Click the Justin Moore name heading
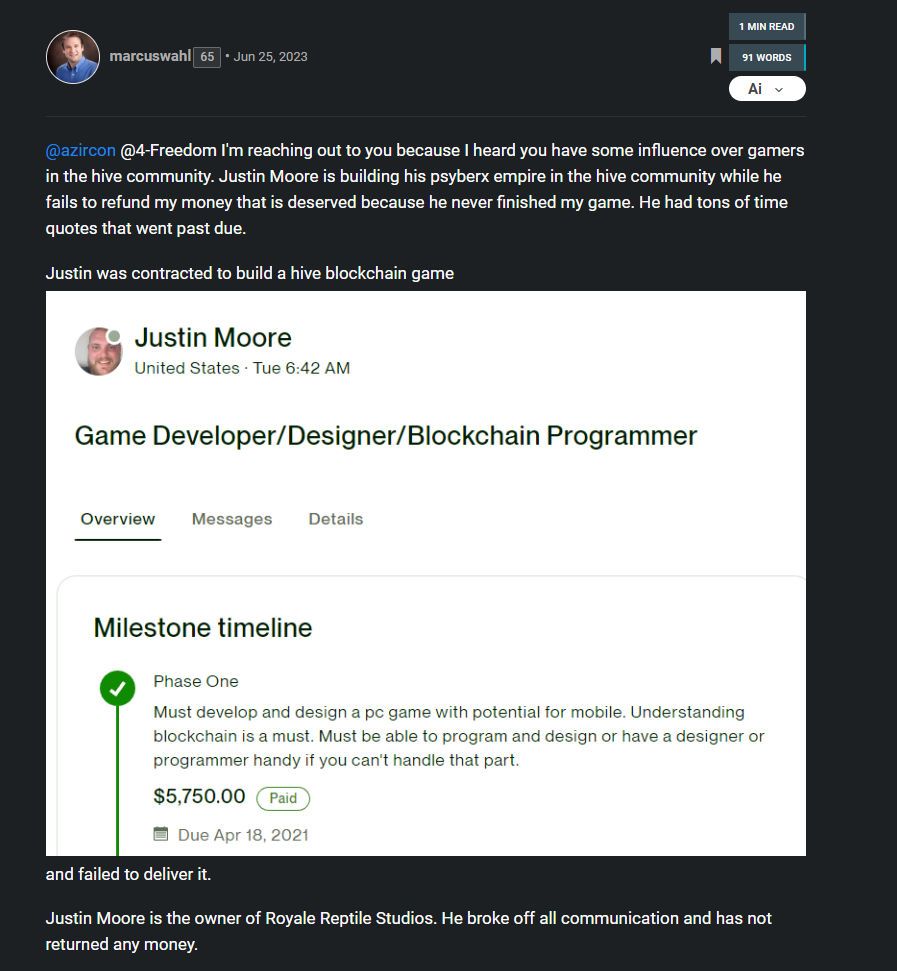Screen dimensions: 897x971 (213, 337)
